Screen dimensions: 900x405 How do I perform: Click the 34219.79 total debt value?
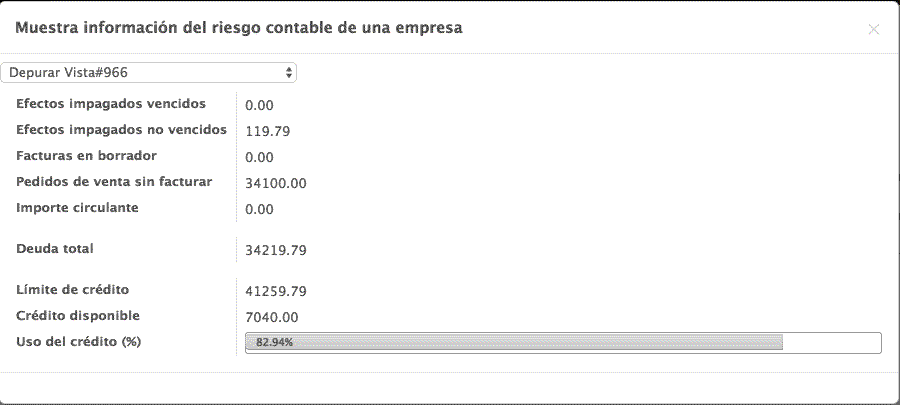(x=276, y=250)
